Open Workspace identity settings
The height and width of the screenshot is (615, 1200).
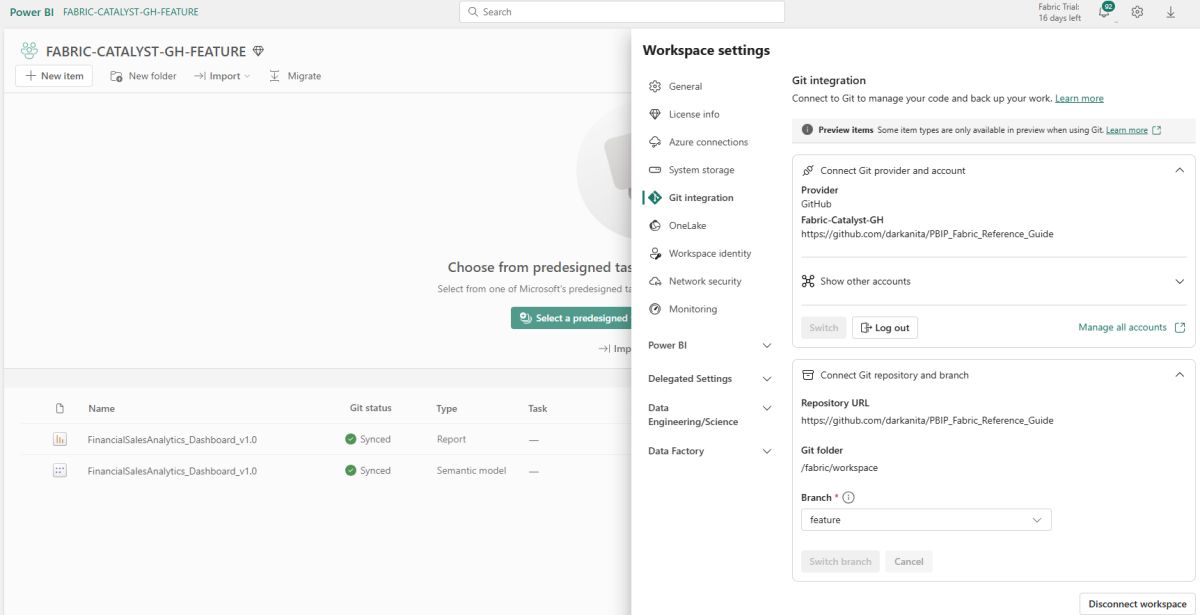[x=708, y=254]
